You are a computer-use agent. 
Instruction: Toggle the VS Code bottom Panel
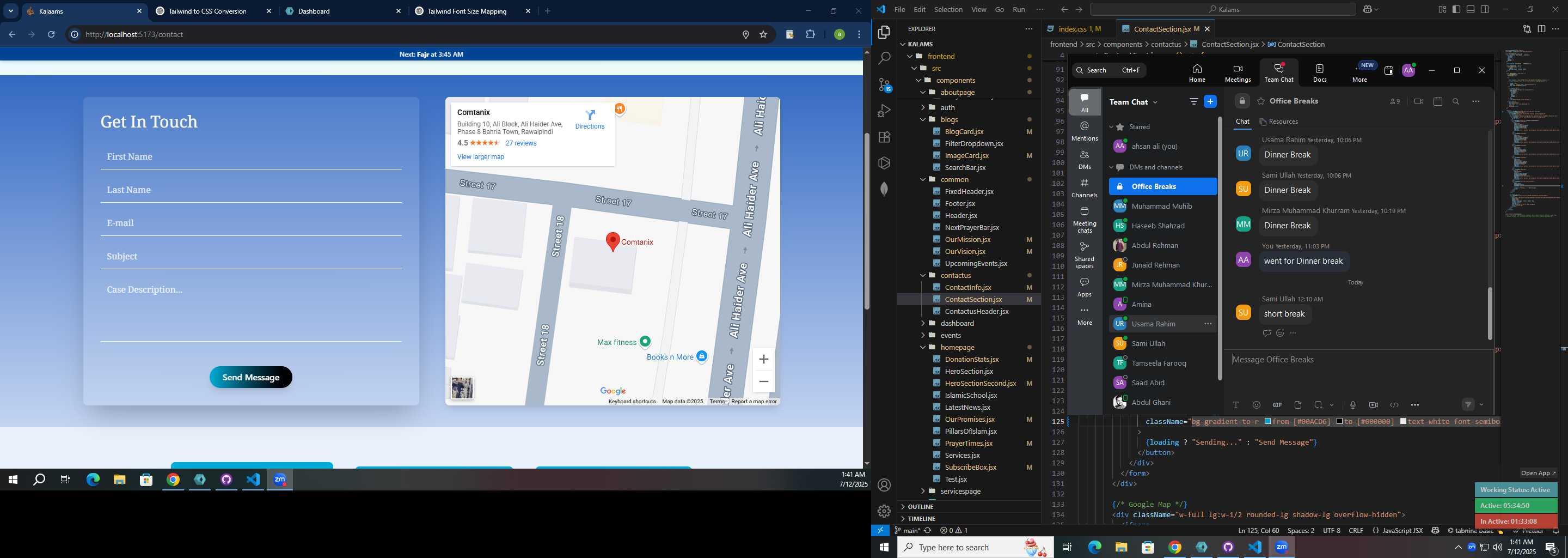tap(1470, 9)
